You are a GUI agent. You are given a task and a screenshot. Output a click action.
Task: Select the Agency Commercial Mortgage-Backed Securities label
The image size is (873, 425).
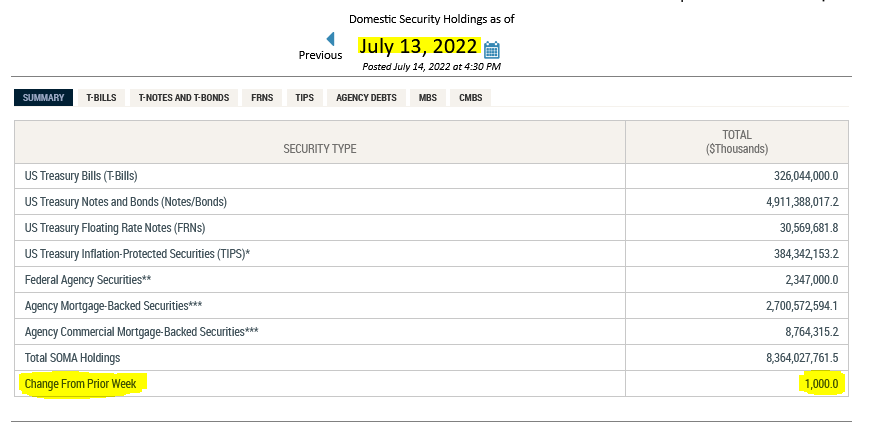coord(141,332)
